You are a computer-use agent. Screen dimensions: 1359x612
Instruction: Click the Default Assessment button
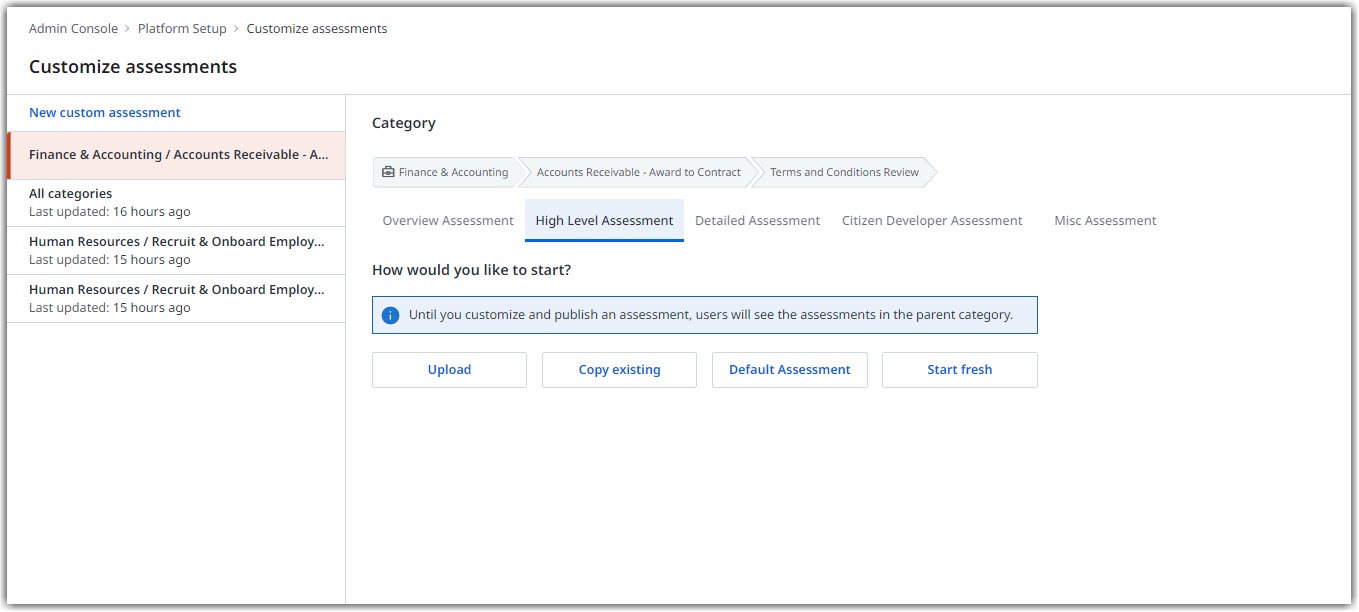coord(789,370)
